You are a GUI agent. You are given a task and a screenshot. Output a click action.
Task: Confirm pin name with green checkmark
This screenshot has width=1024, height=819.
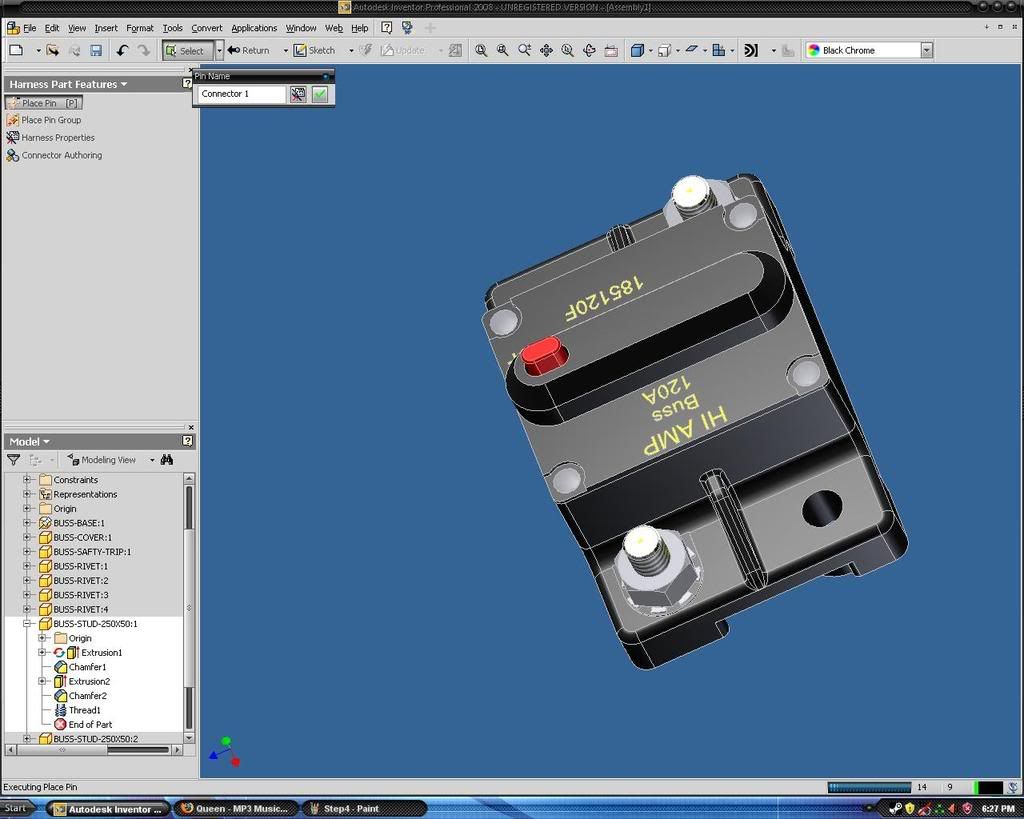320,94
